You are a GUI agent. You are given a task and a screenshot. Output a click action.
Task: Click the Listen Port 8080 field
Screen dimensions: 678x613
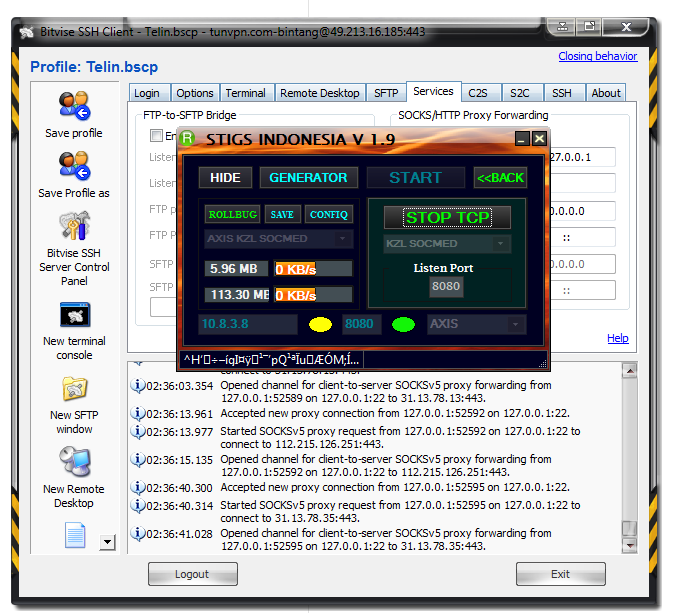pyautogui.click(x=446, y=287)
